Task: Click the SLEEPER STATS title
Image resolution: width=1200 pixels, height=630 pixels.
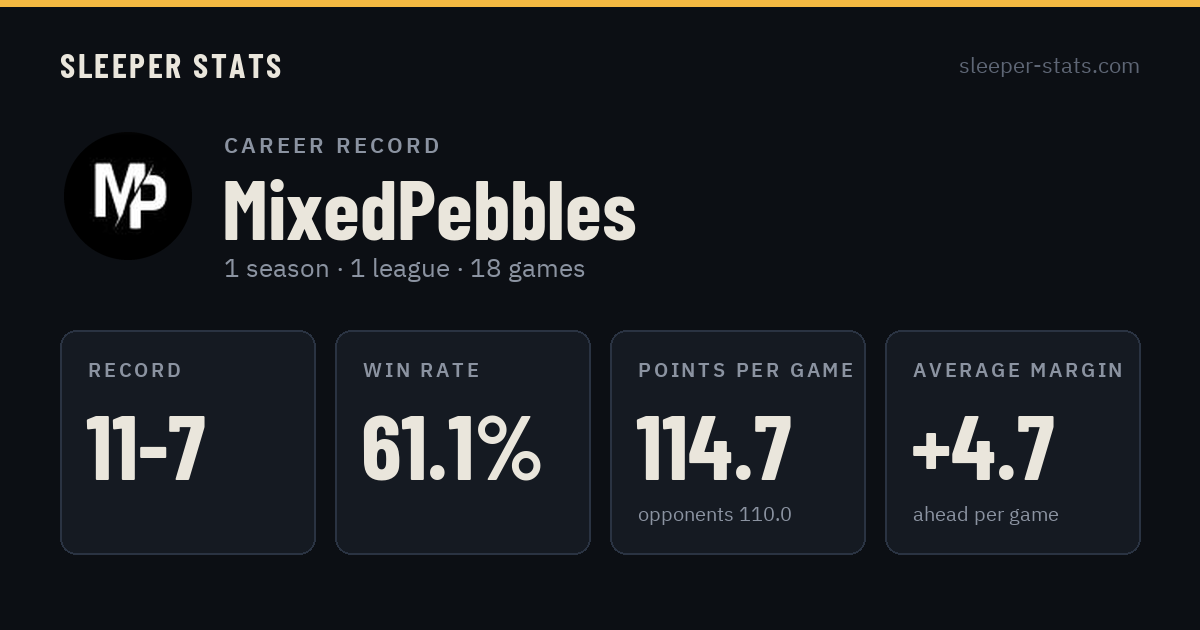Action: pyautogui.click(x=171, y=67)
